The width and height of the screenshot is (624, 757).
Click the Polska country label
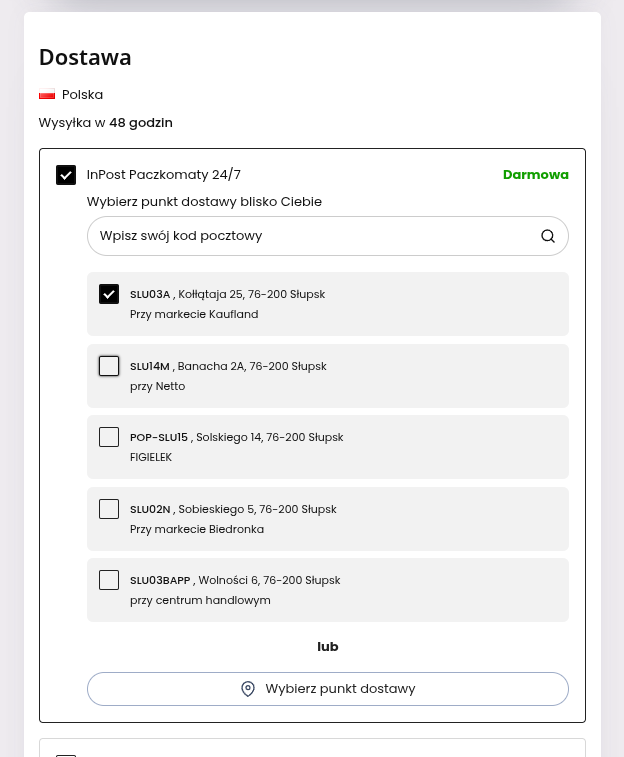click(83, 95)
